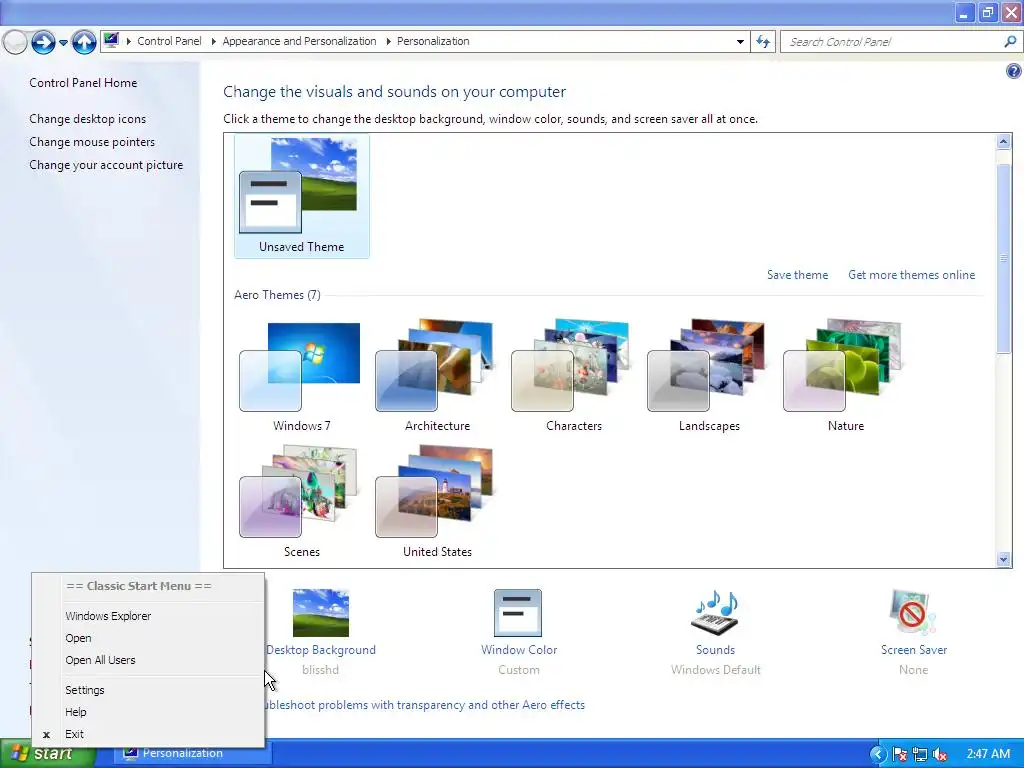Click the search magnifier icon

point(1010,41)
